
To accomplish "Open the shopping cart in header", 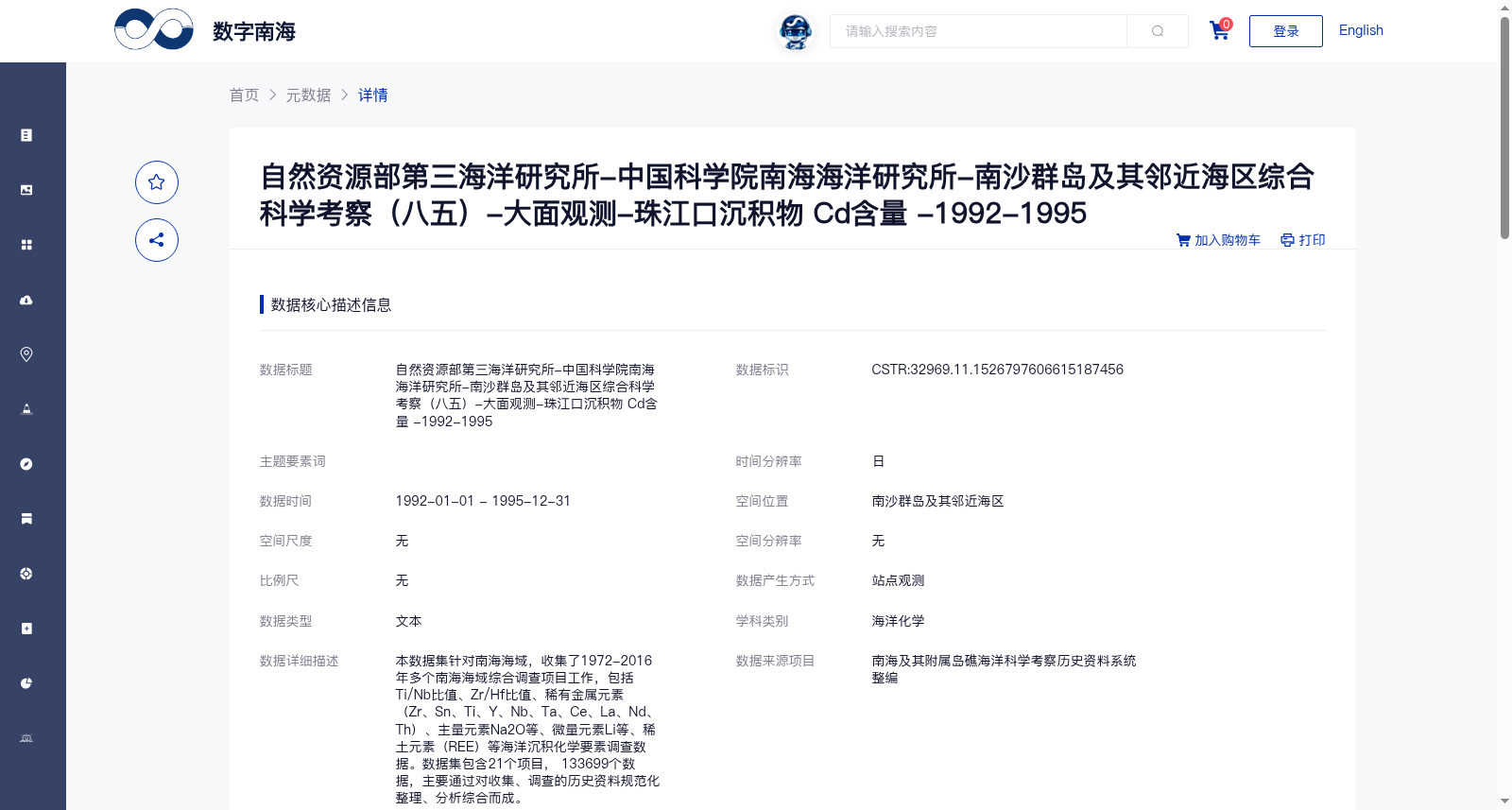I will tap(1220, 30).
